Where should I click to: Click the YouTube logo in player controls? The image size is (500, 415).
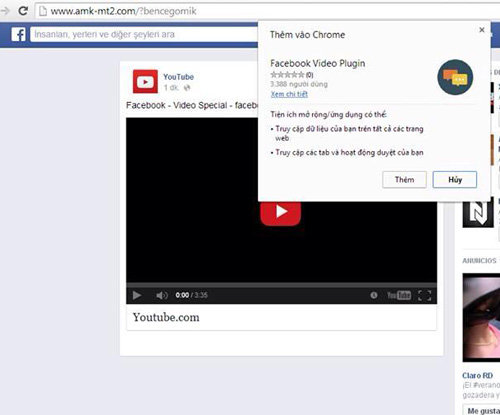pyautogui.click(x=399, y=295)
